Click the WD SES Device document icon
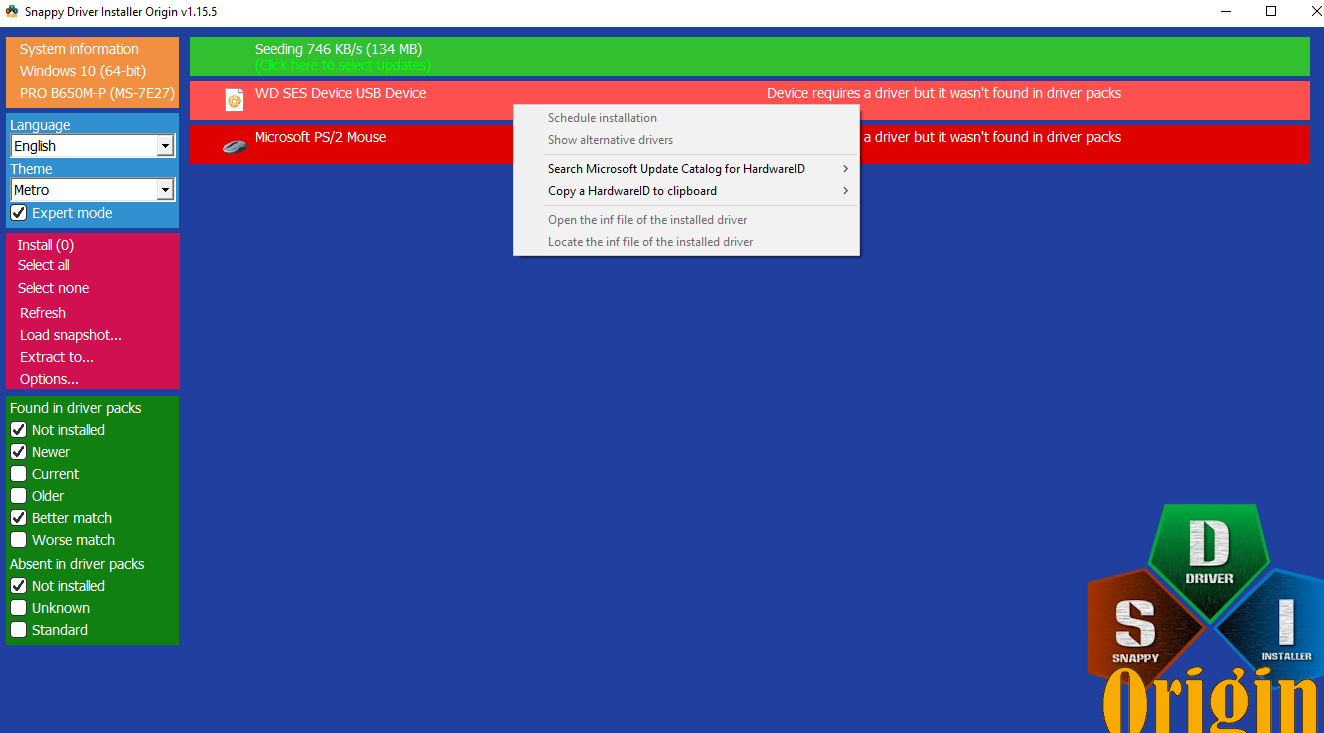The height and width of the screenshot is (733, 1324). coord(234,100)
